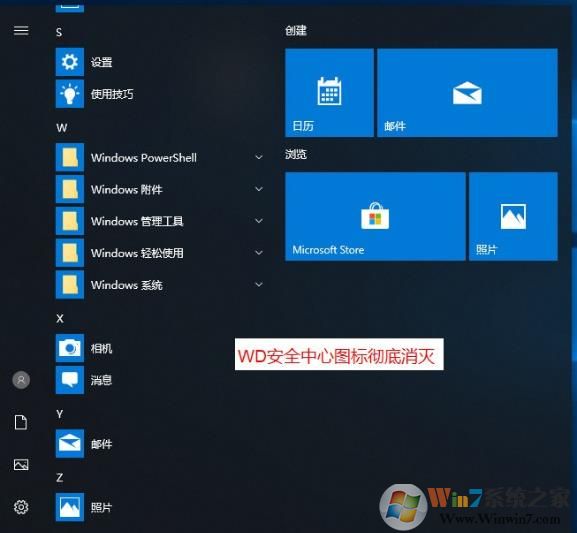Click the user account avatar icon
The image size is (577, 533).
click(x=21, y=380)
